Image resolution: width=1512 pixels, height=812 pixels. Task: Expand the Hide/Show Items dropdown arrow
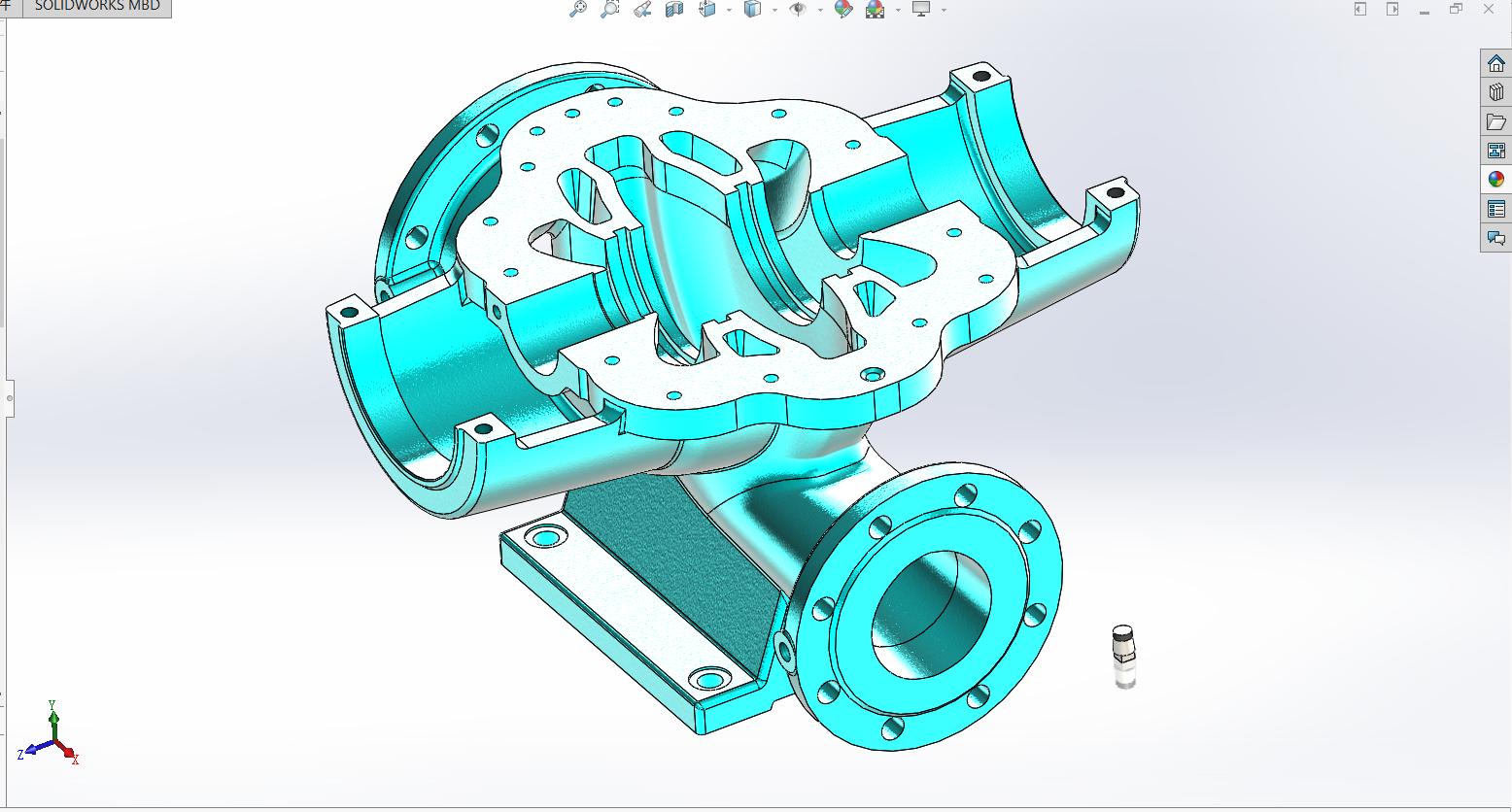pos(820,11)
